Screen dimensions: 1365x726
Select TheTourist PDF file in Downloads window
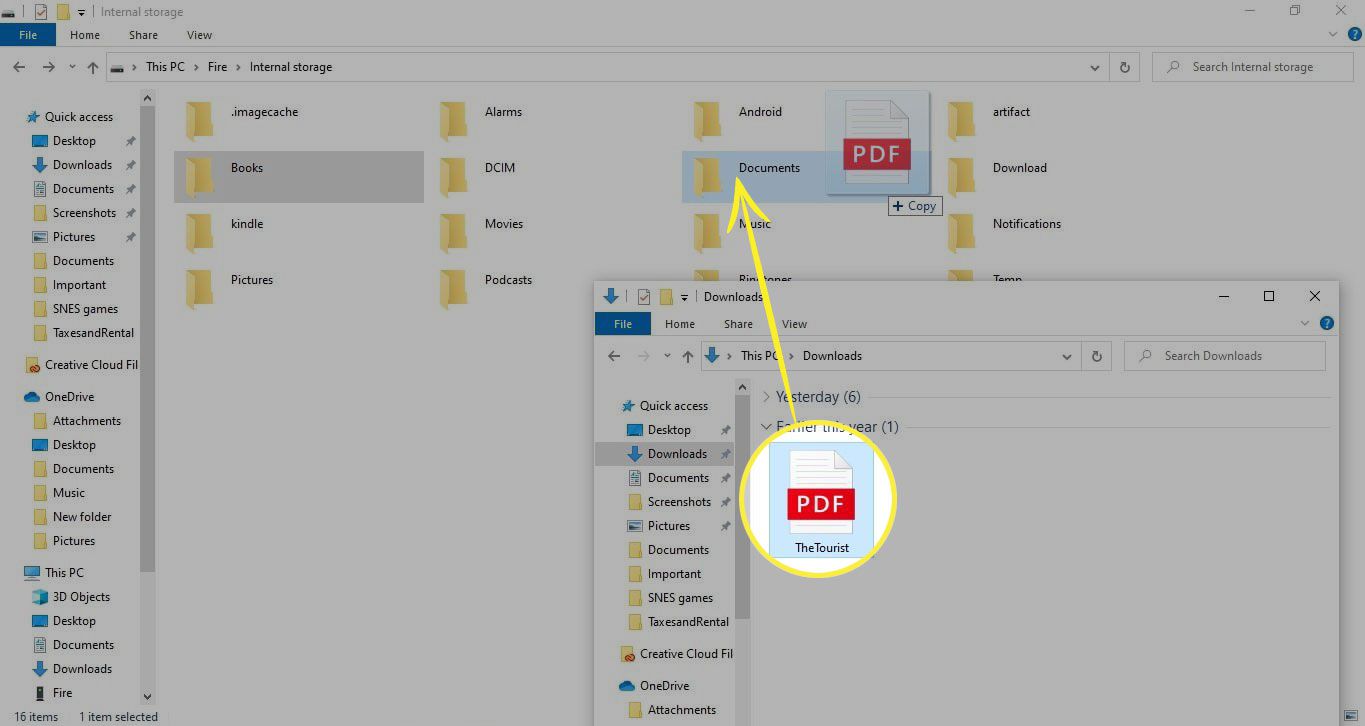[x=821, y=501]
